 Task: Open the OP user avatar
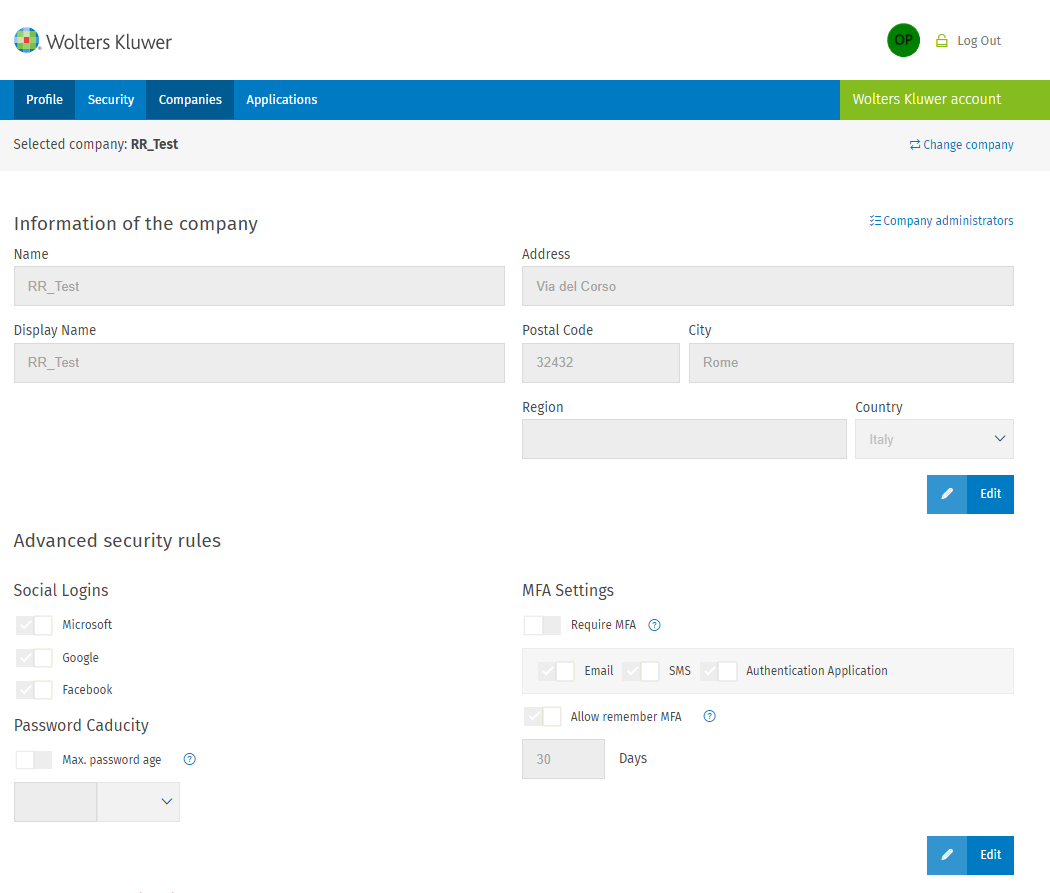coord(903,40)
